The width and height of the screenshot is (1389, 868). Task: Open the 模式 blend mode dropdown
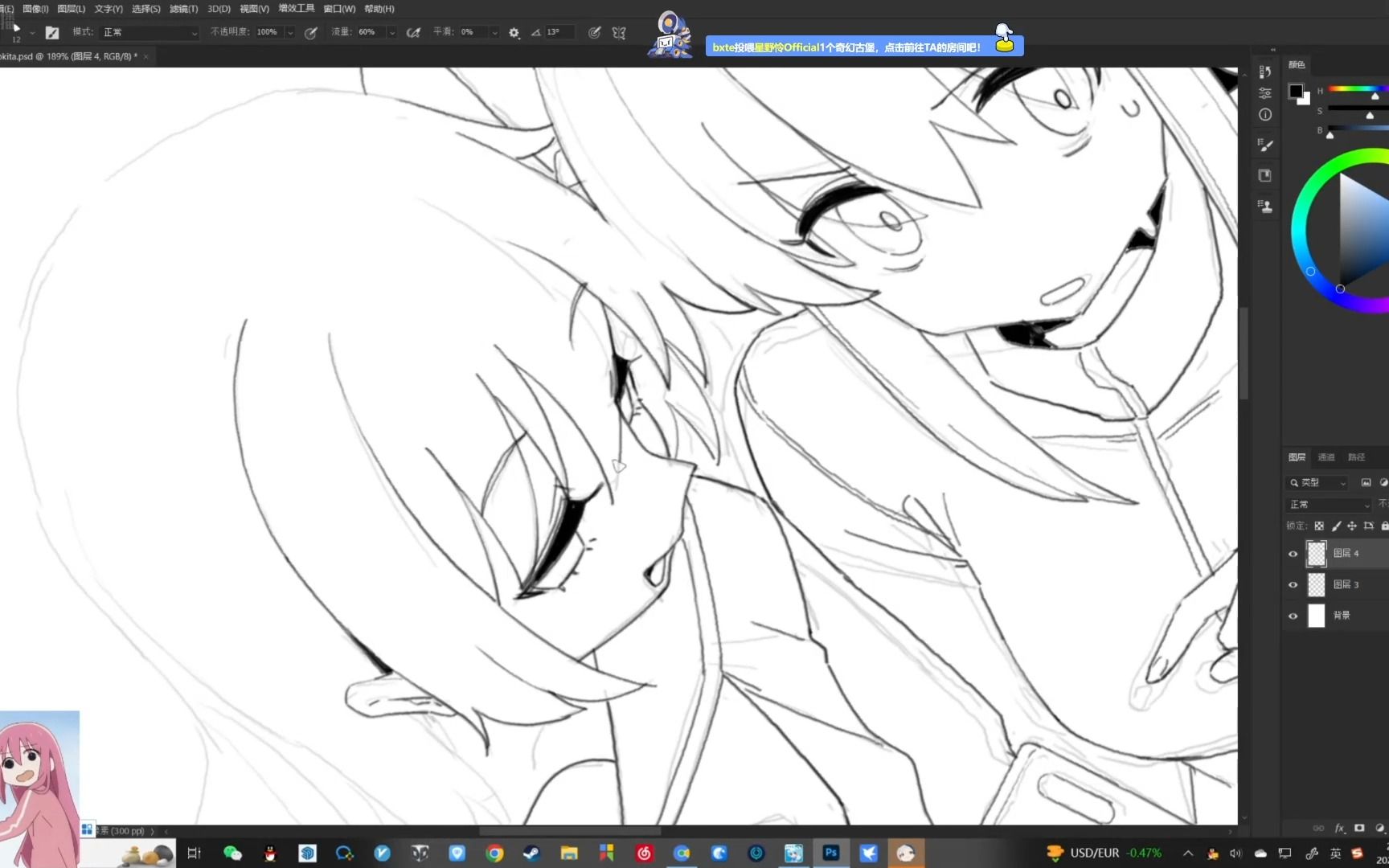coord(149,32)
